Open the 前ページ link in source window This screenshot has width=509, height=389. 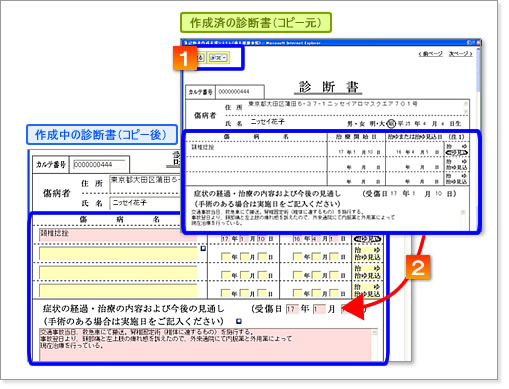point(431,54)
